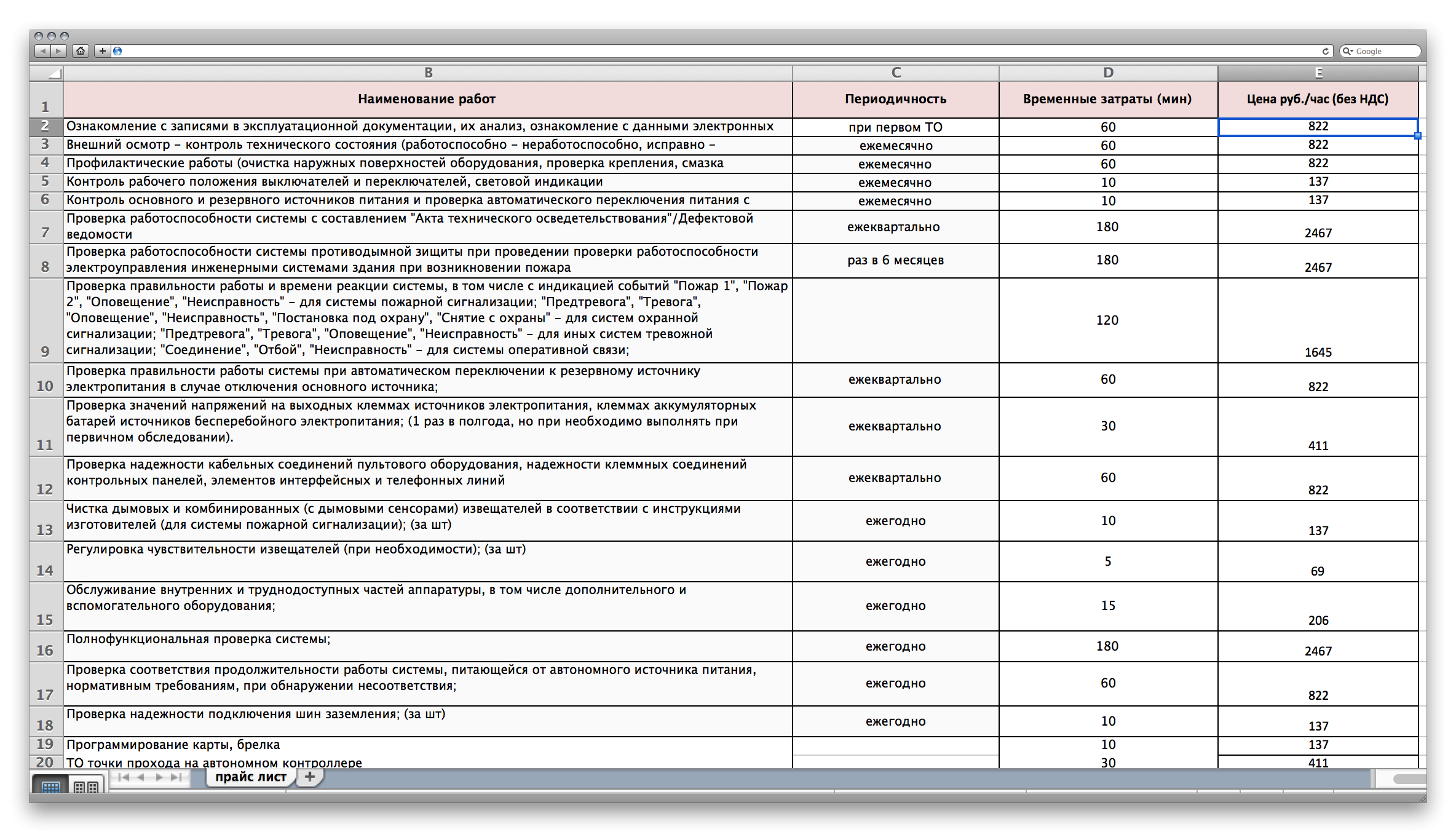Select ежеквартально cell in row 7
1456x832 pixels.
896,227
